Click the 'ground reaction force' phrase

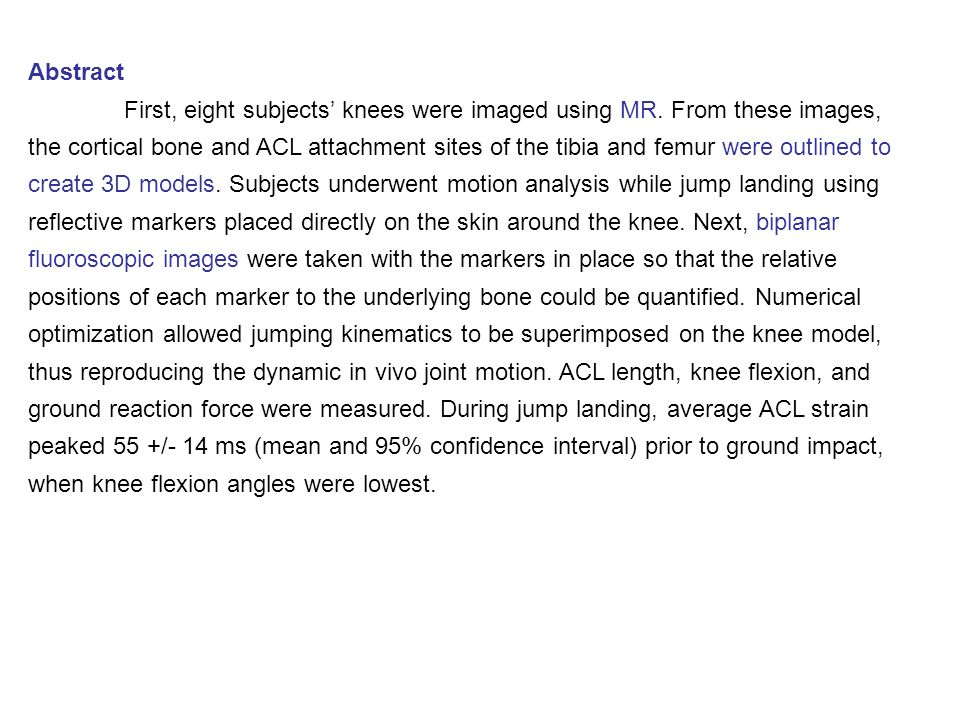click(141, 409)
